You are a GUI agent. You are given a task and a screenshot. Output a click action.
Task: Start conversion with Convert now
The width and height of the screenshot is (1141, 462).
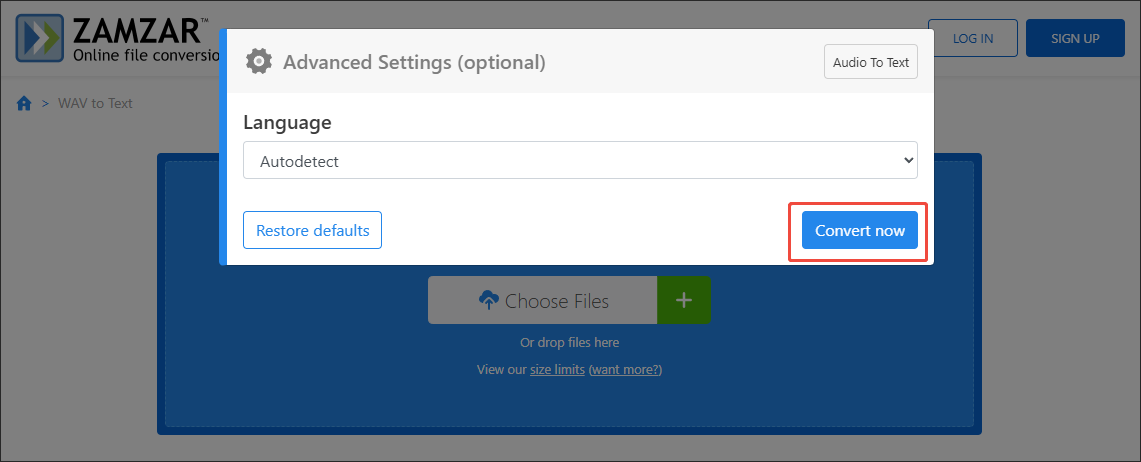coord(859,231)
